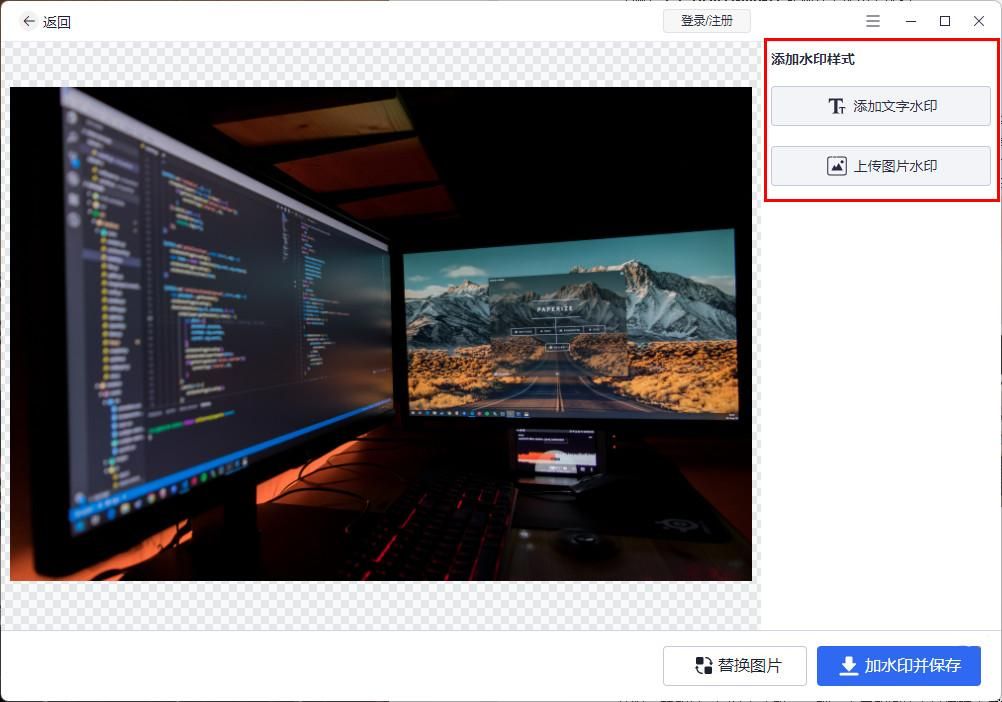1002x702 pixels.
Task: Click the maximize icon in title bar
Action: click(944, 21)
